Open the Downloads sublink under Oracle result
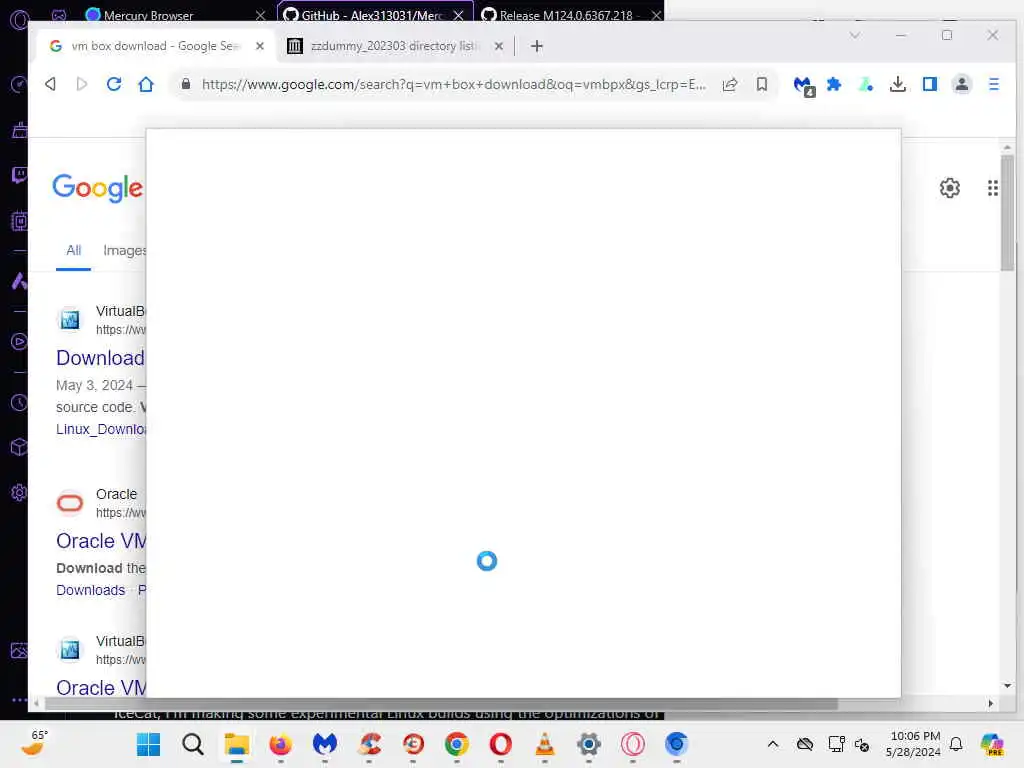The width and height of the screenshot is (1024, 768). pyautogui.click(x=90, y=590)
